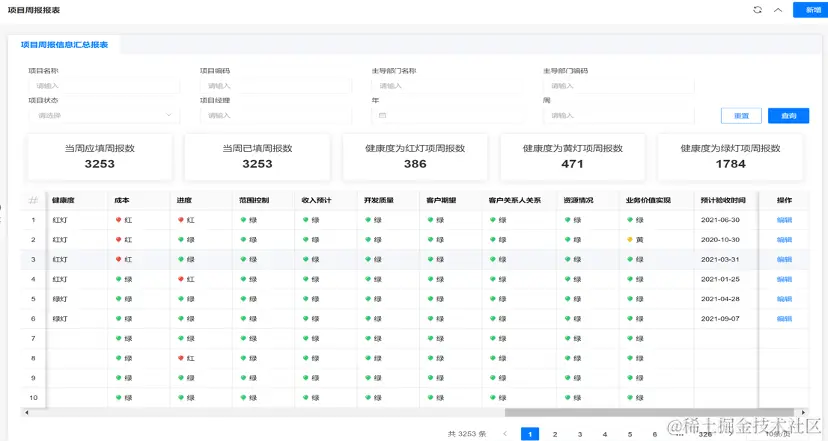Go to page 4 in pagination

(605, 434)
